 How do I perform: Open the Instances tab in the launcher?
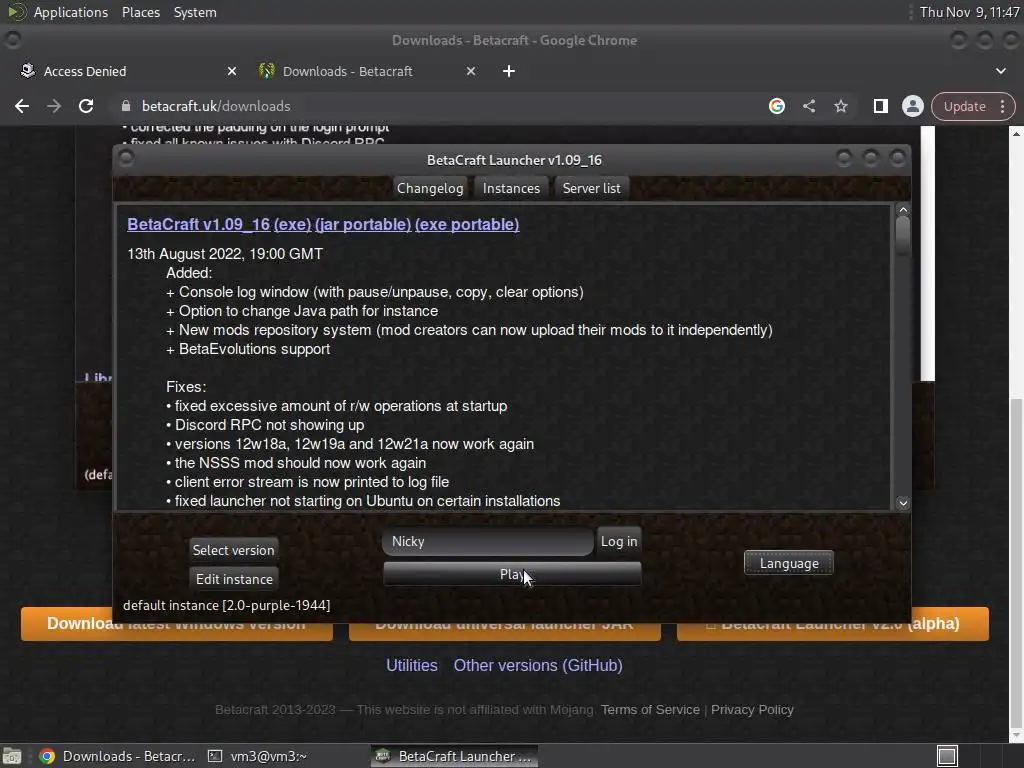(x=511, y=188)
